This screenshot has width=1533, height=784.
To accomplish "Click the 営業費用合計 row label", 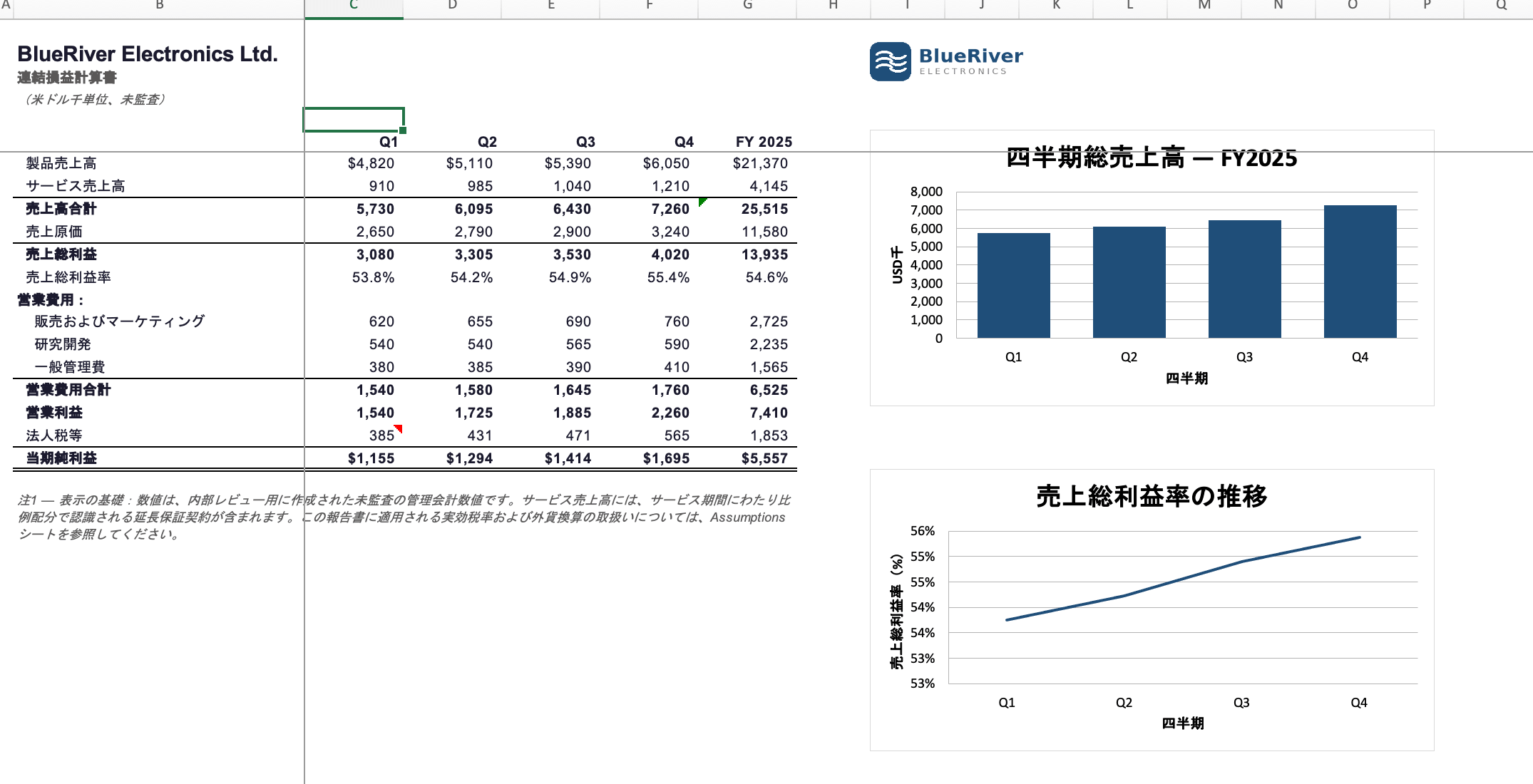I will click(x=68, y=390).
